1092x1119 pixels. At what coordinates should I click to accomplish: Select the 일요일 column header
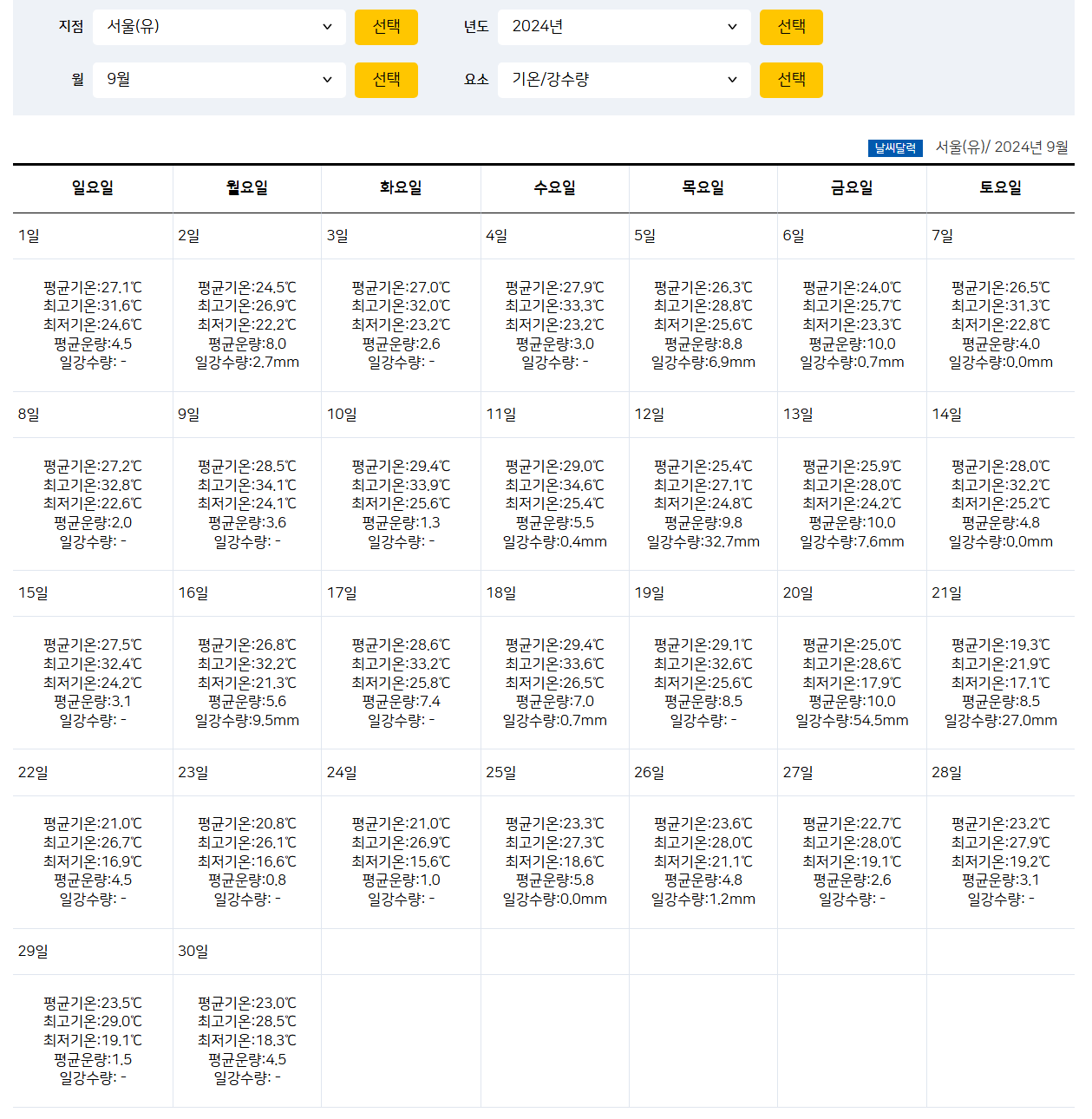pyautogui.click(x=93, y=188)
